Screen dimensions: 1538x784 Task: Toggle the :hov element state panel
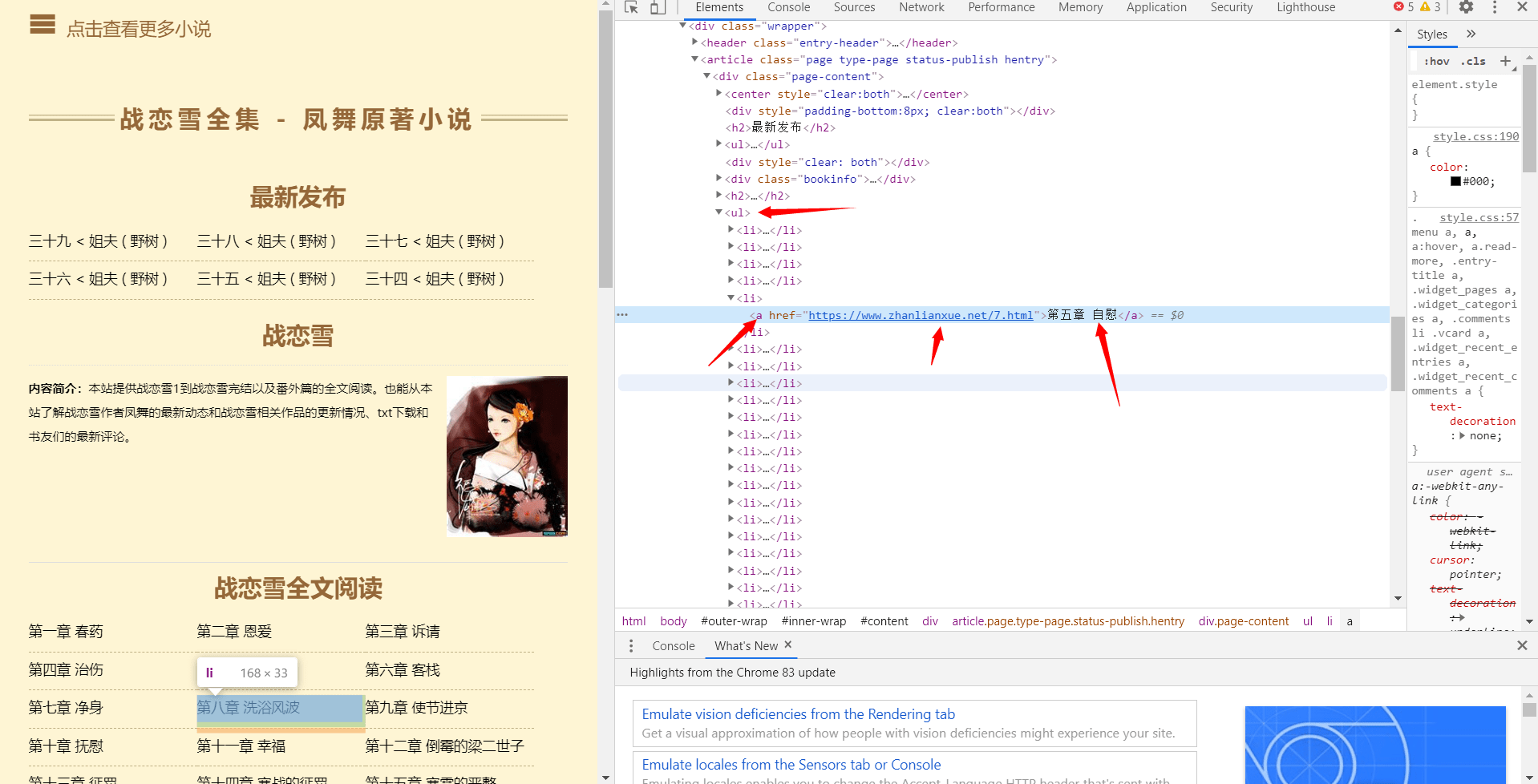pyautogui.click(x=1436, y=62)
